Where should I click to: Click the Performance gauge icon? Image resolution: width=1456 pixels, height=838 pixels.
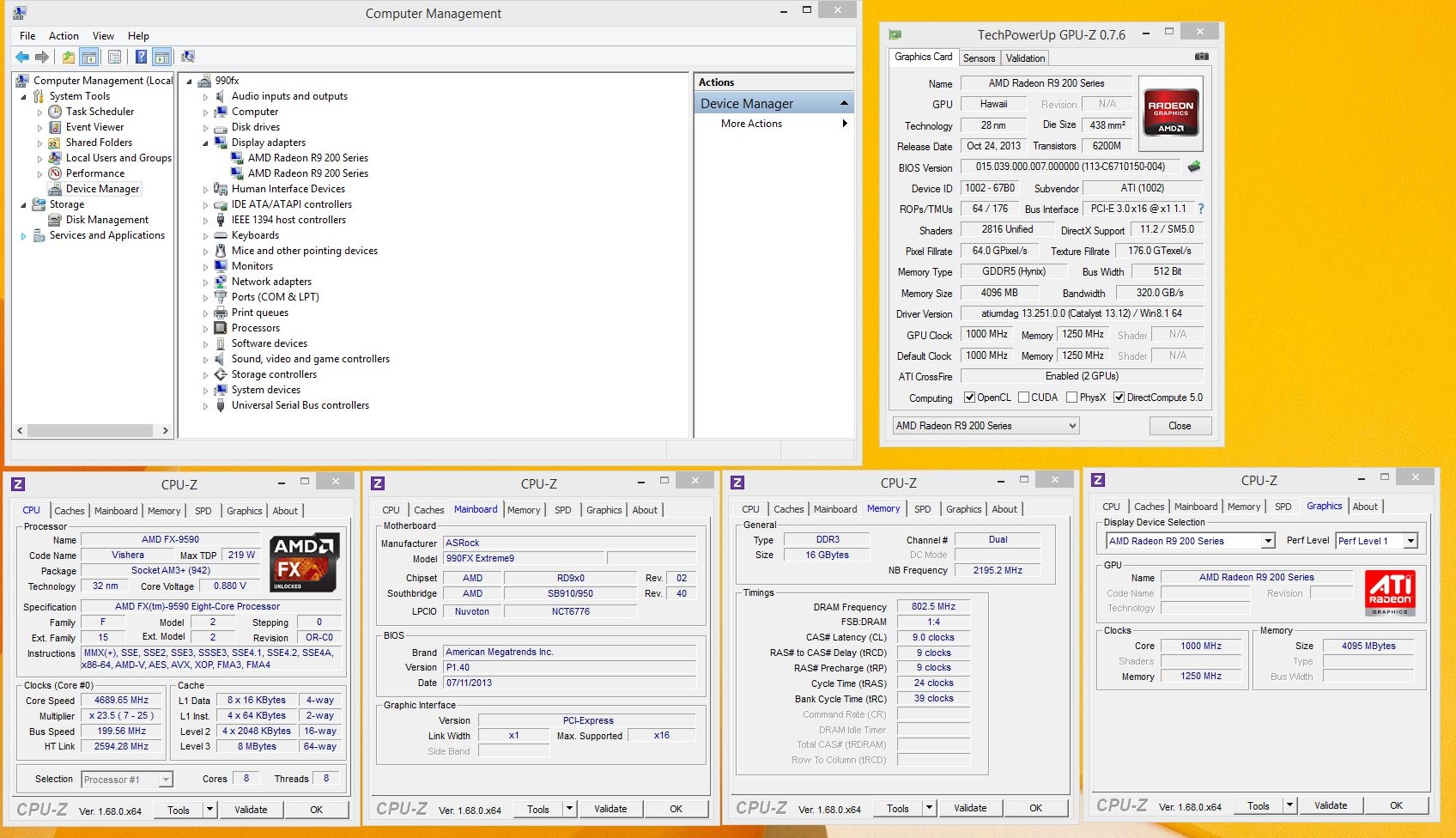(x=56, y=173)
